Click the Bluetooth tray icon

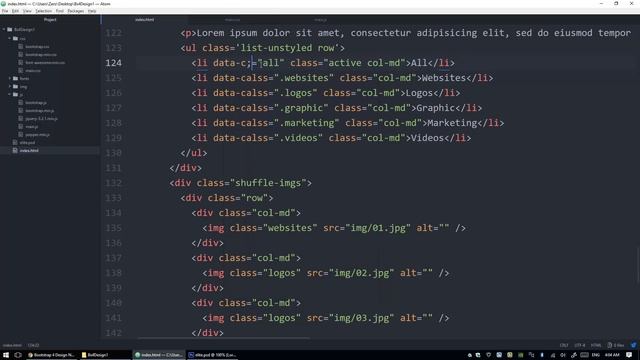point(542,355)
